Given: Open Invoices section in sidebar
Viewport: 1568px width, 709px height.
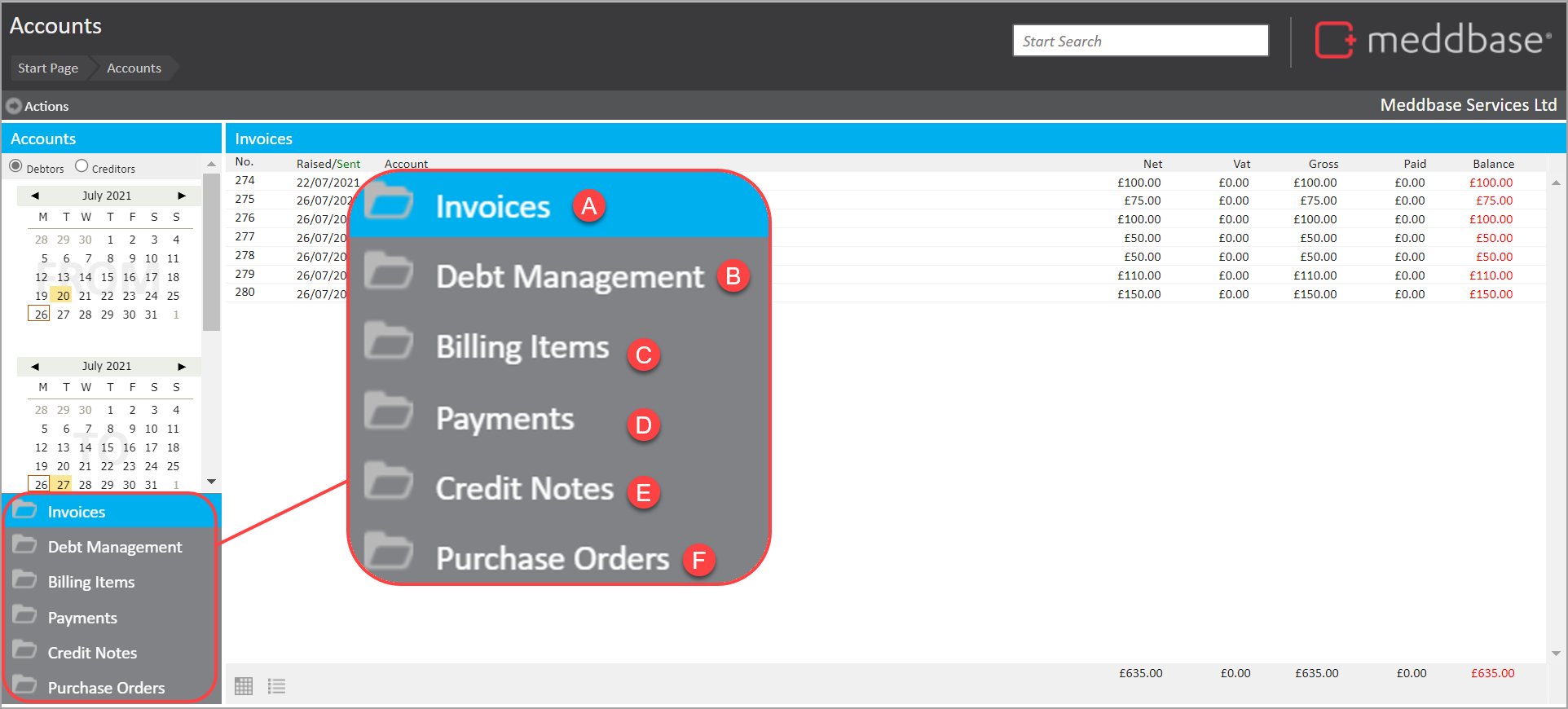Looking at the screenshot, I should click(111, 511).
